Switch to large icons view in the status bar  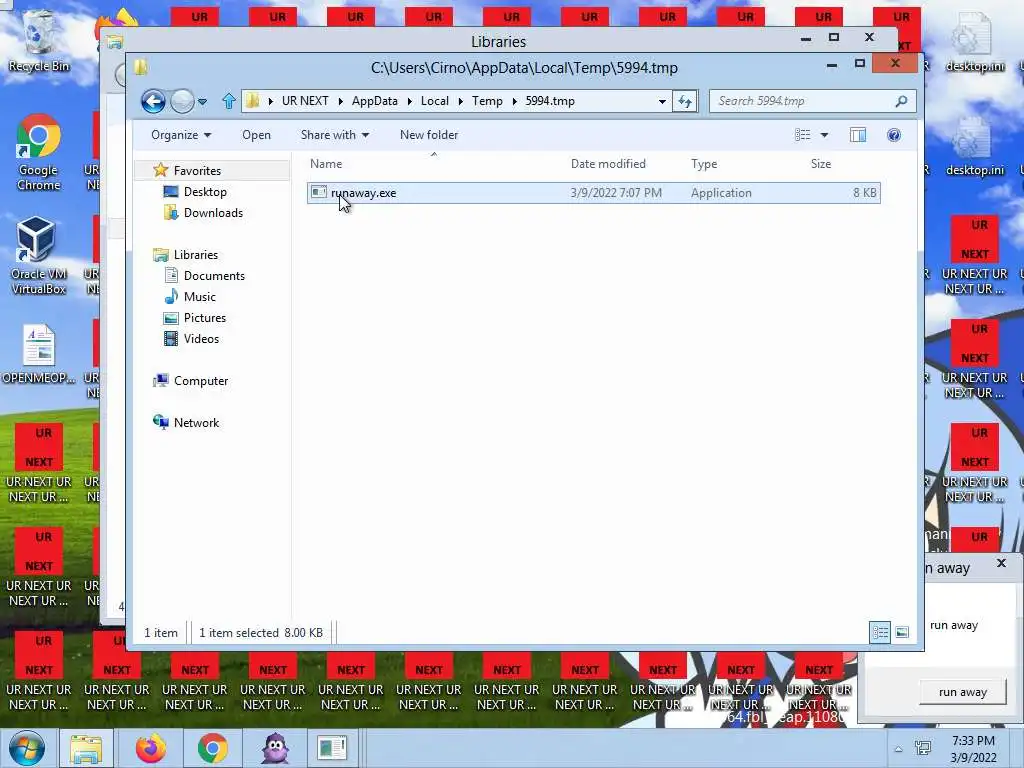[x=902, y=632]
